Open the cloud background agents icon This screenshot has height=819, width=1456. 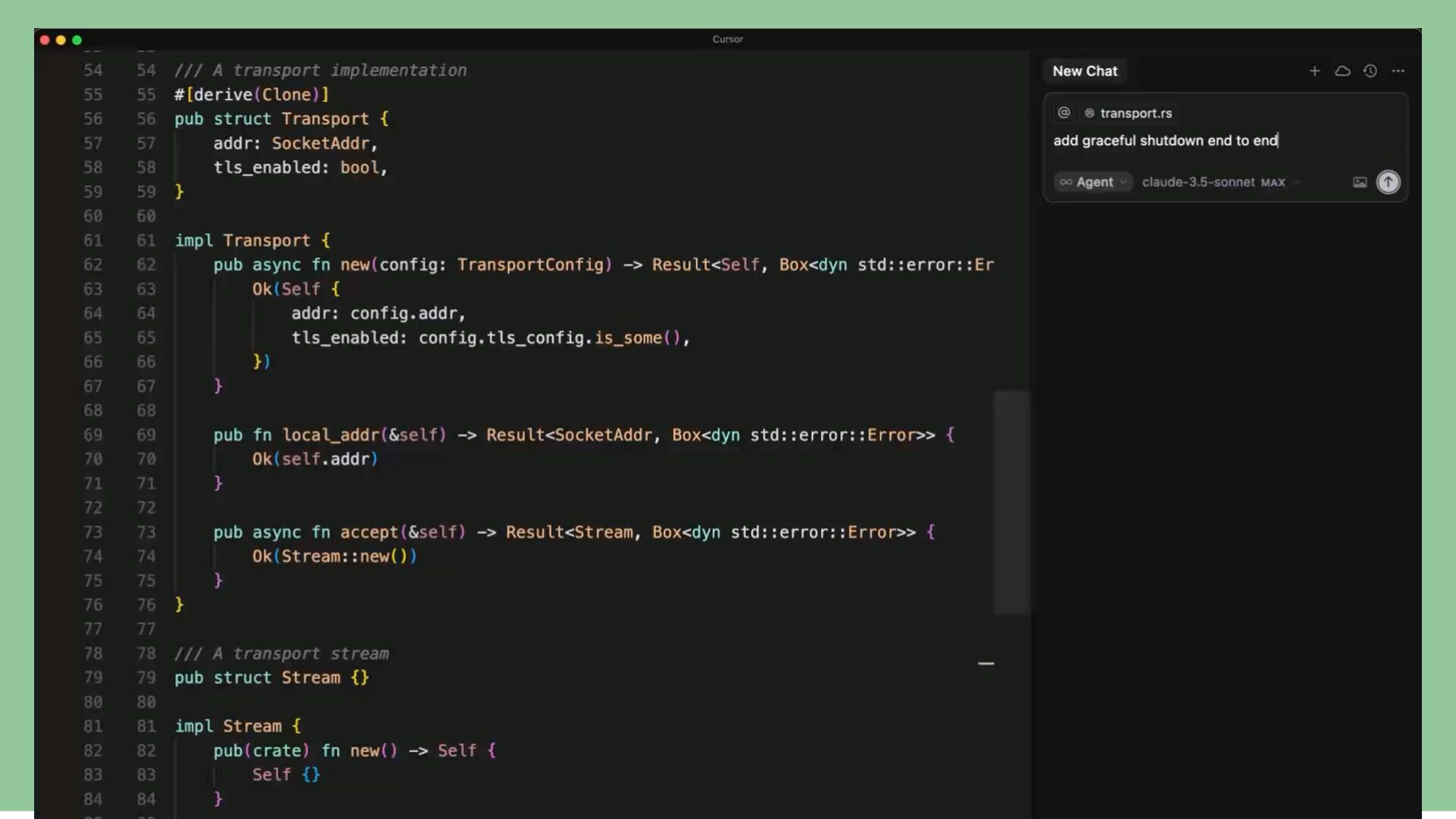point(1342,71)
